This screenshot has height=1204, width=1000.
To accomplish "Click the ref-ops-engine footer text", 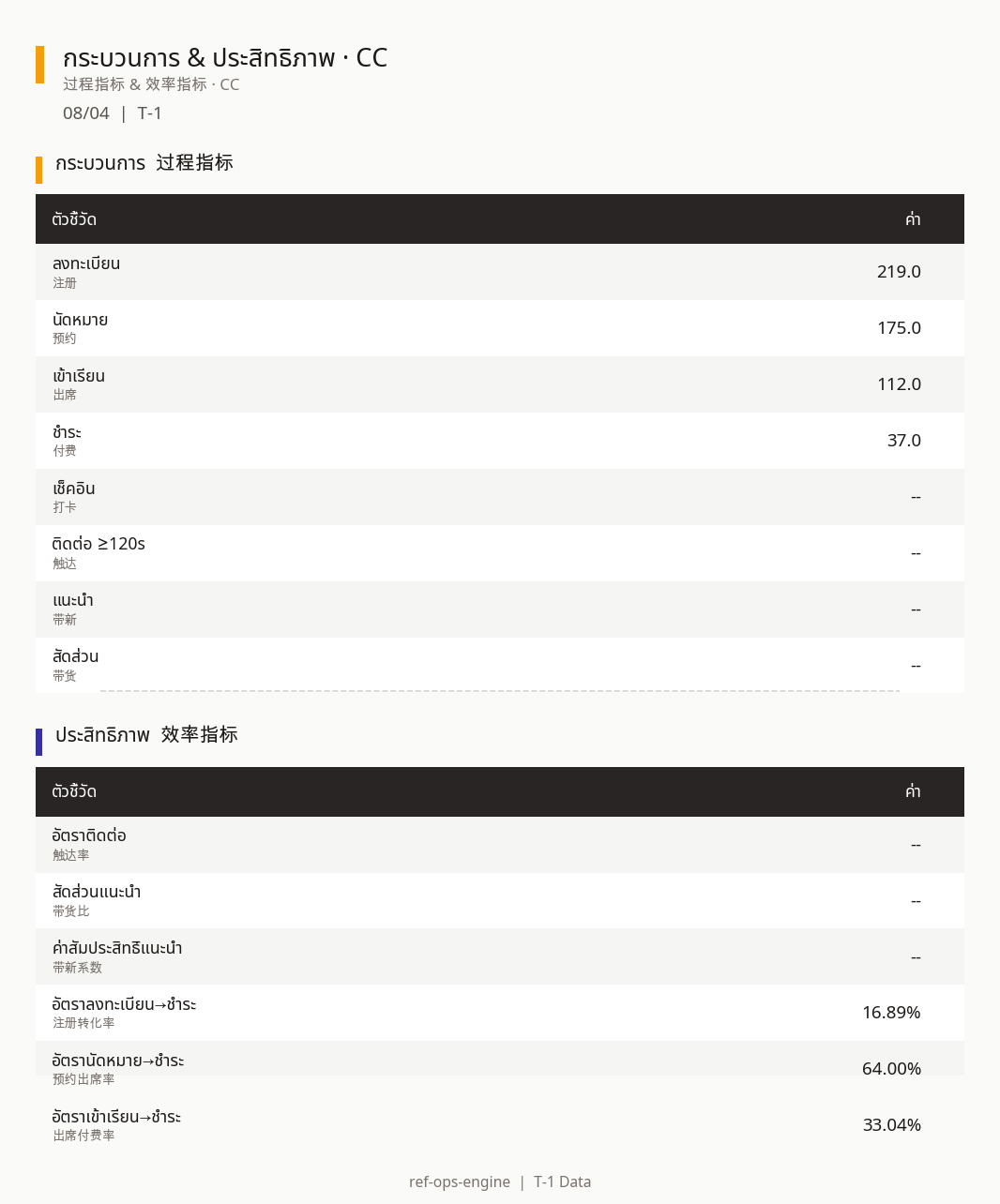I will [x=460, y=1182].
